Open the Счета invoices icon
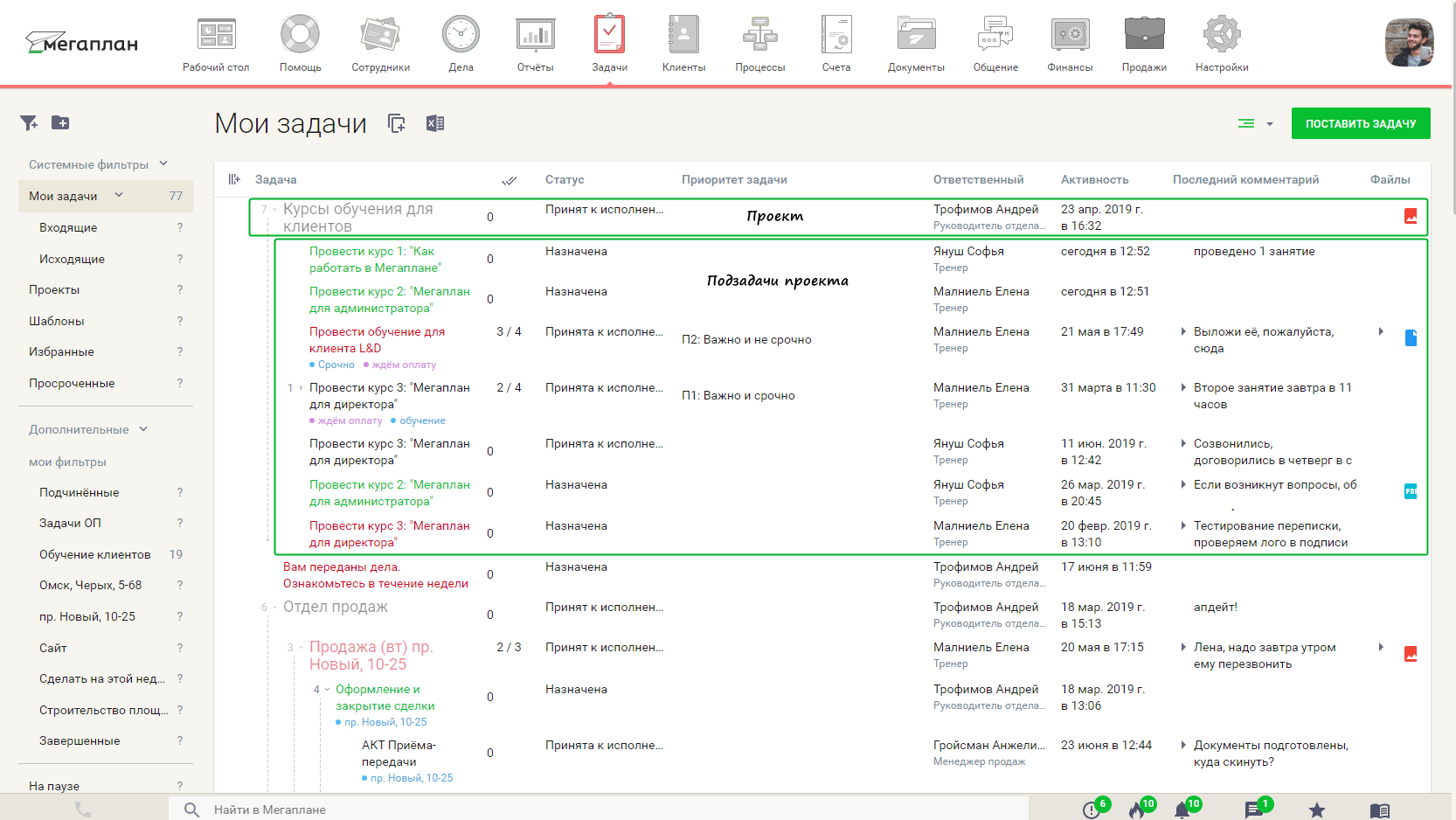The width and height of the screenshot is (1456, 820). 836,35
